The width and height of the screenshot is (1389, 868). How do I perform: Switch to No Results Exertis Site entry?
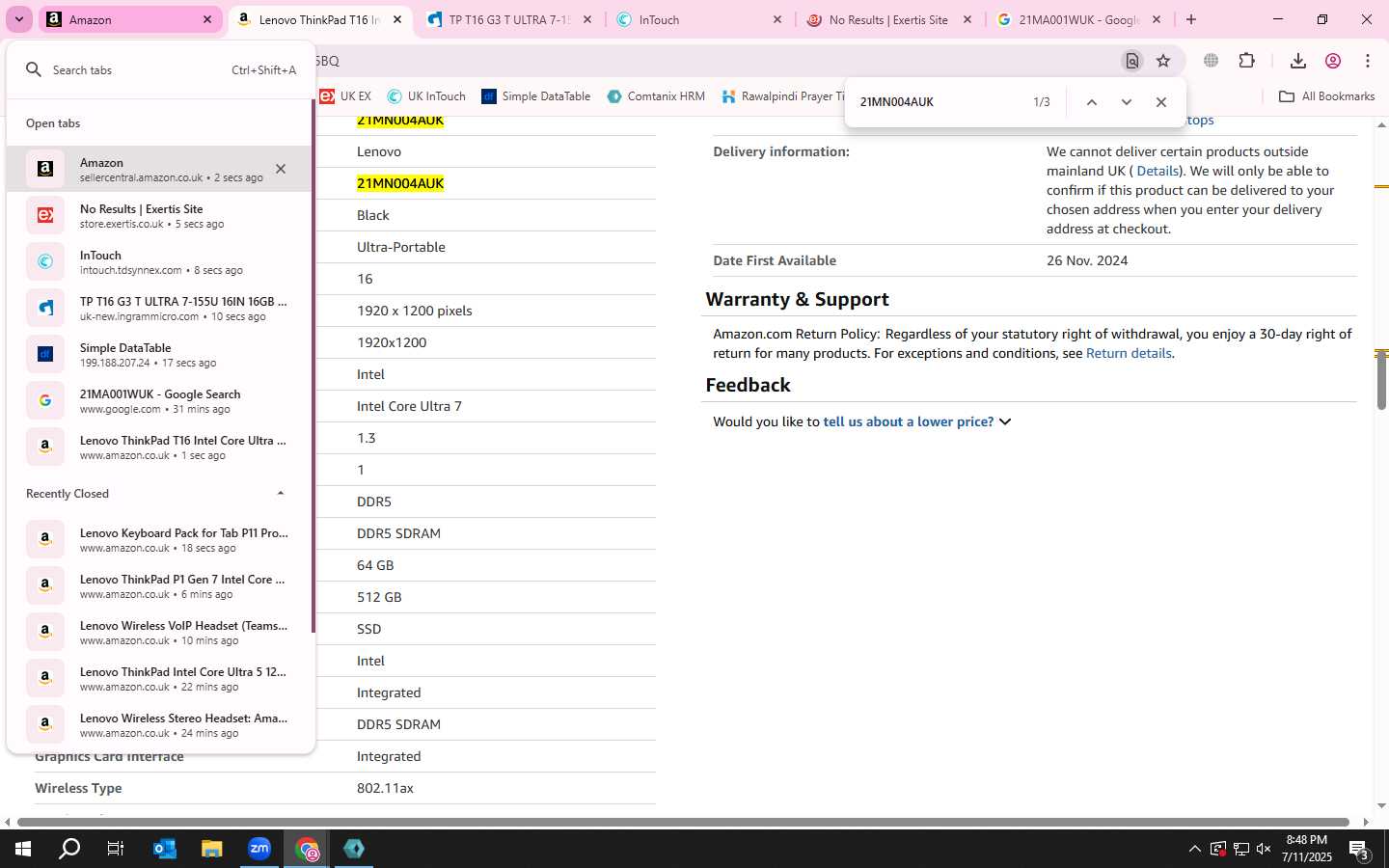160,215
